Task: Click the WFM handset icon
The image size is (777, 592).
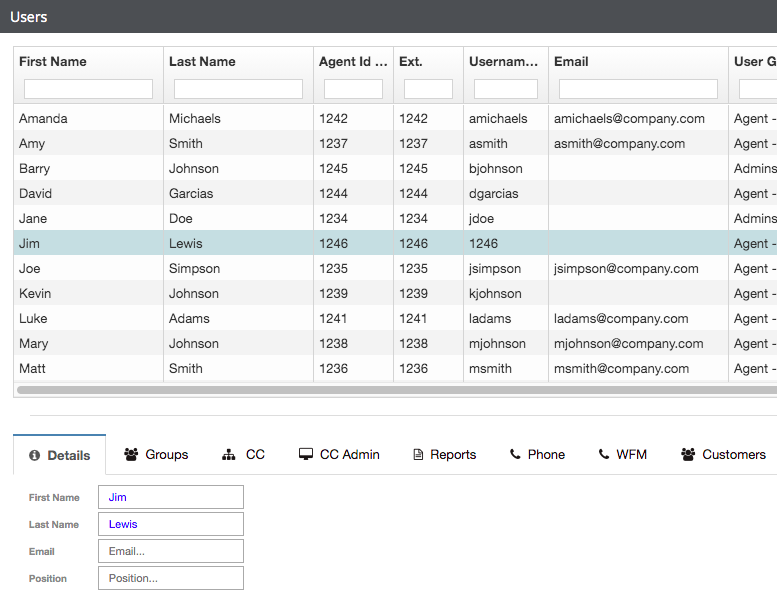Action: (x=604, y=454)
